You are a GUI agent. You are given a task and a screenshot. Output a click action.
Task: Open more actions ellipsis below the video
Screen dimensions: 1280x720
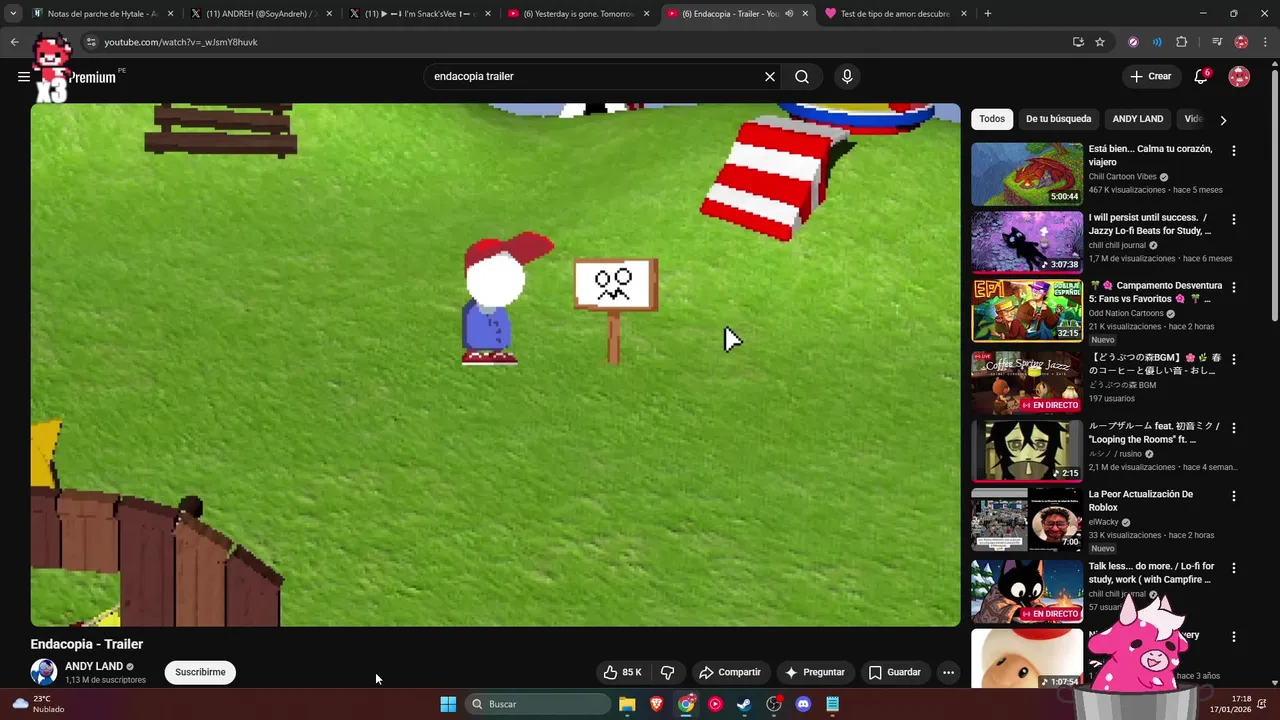948,672
